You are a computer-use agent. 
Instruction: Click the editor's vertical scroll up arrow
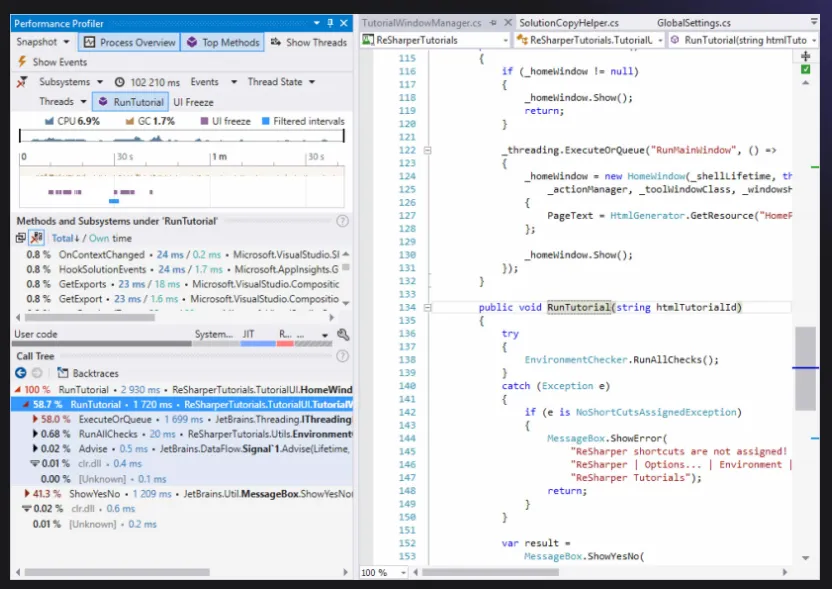[x=805, y=83]
